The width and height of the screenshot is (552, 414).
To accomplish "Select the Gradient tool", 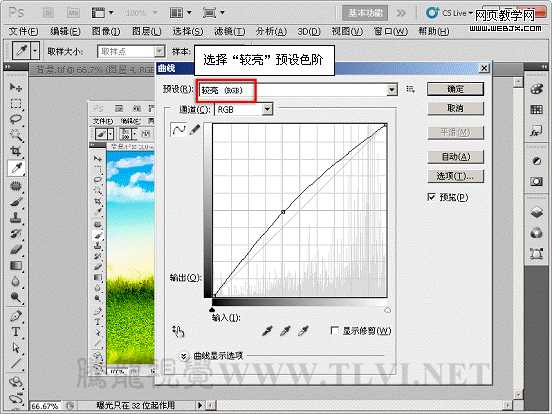I will (x=16, y=265).
